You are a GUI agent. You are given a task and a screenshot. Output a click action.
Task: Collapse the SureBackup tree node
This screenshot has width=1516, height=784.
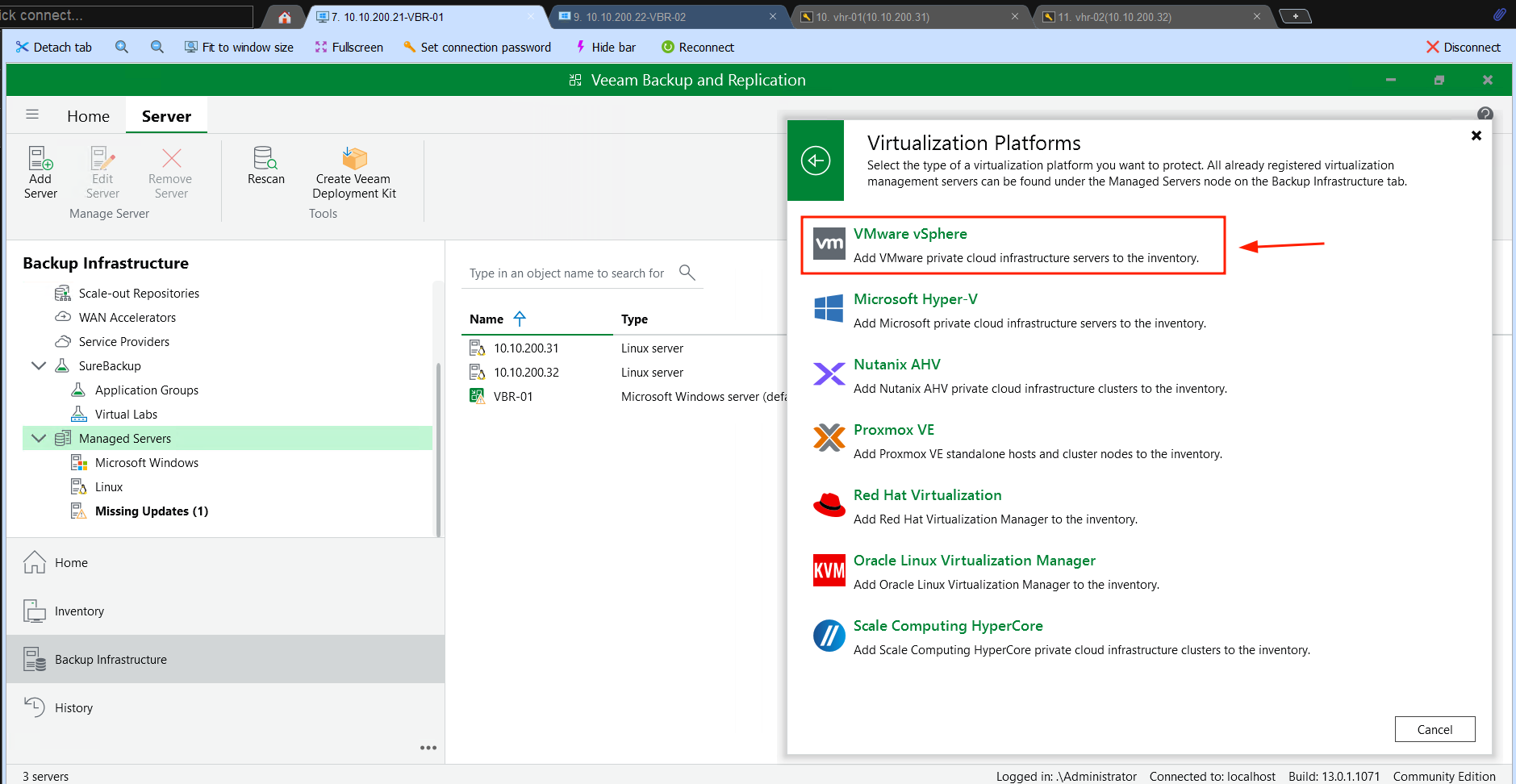[x=39, y=365]
